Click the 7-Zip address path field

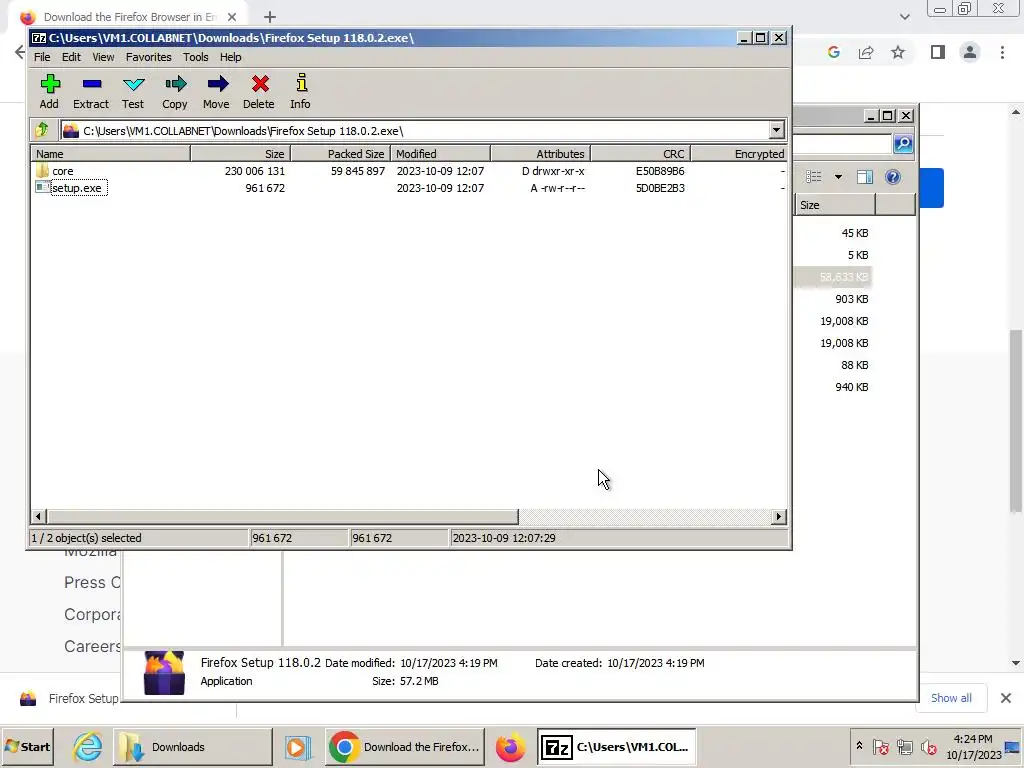(x=415, y=131)
